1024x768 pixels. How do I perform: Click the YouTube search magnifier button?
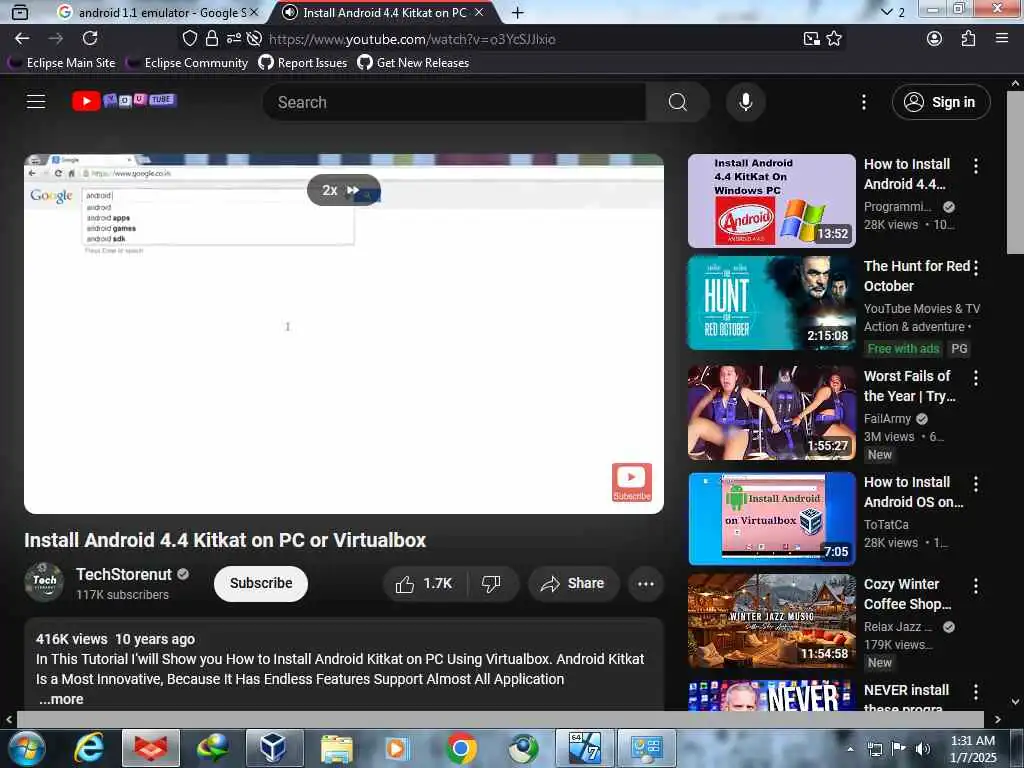click(678, 102)
